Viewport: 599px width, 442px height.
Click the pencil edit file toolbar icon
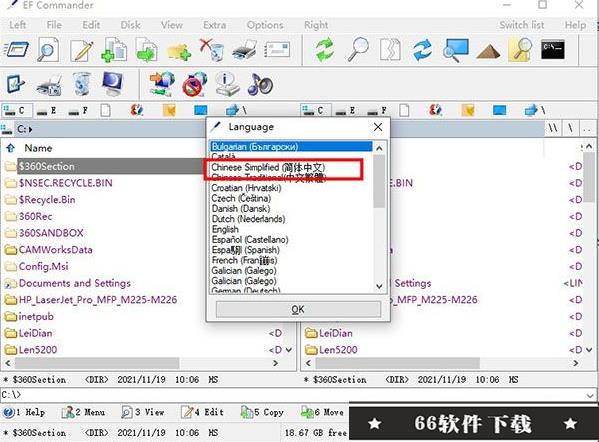click(x=82, y=50)
